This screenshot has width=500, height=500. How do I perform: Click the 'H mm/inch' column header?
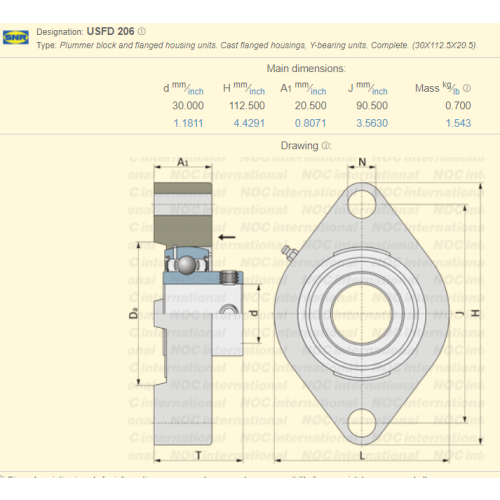click(x=244, y=88)
